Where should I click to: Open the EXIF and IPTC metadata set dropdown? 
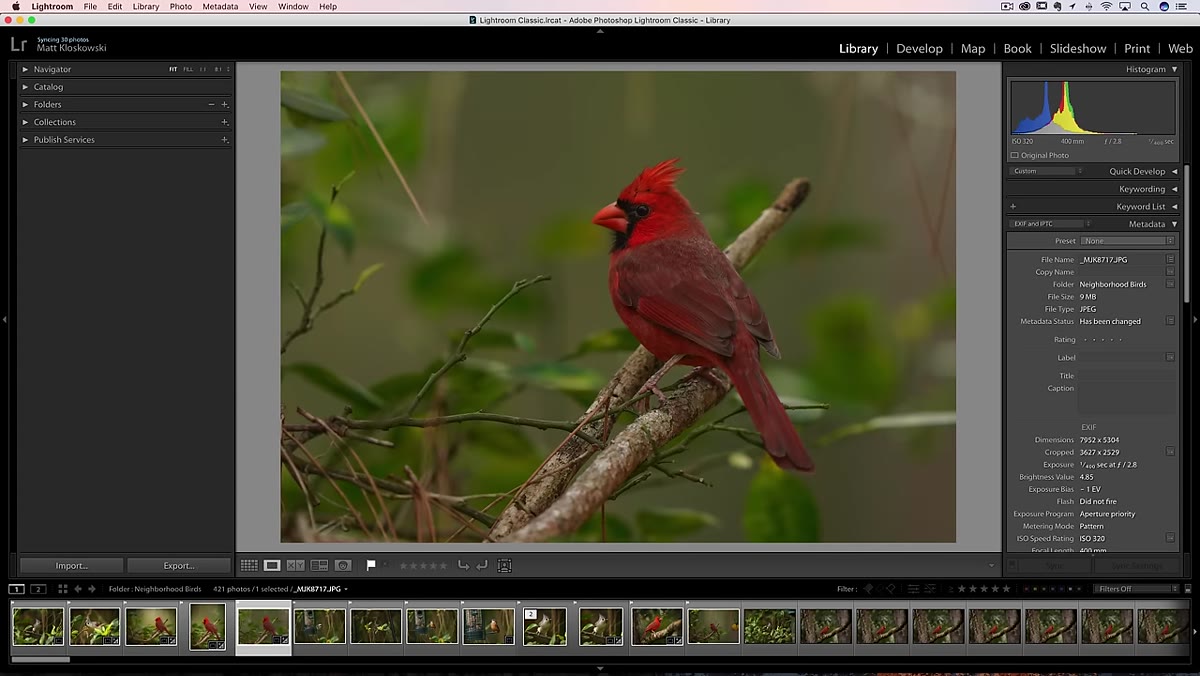coord(1051,224)
